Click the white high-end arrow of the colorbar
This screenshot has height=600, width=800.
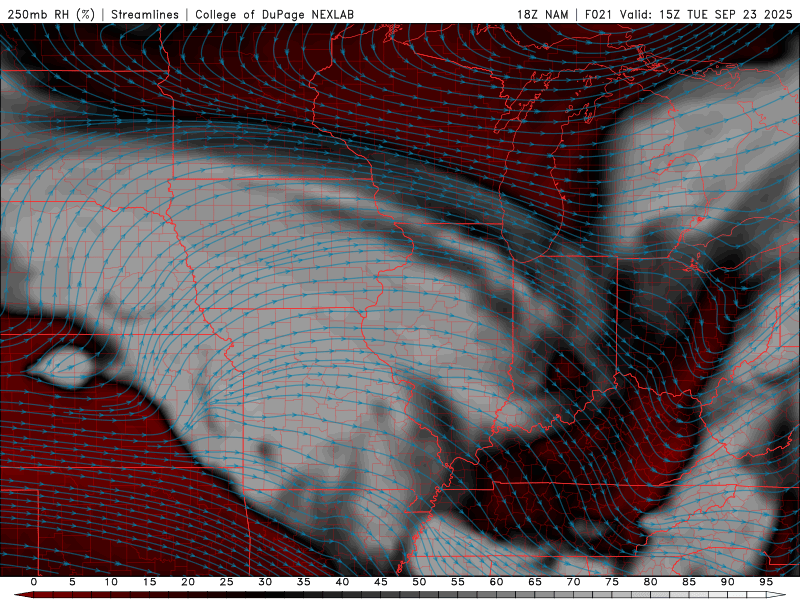click(x=776, y=595)
